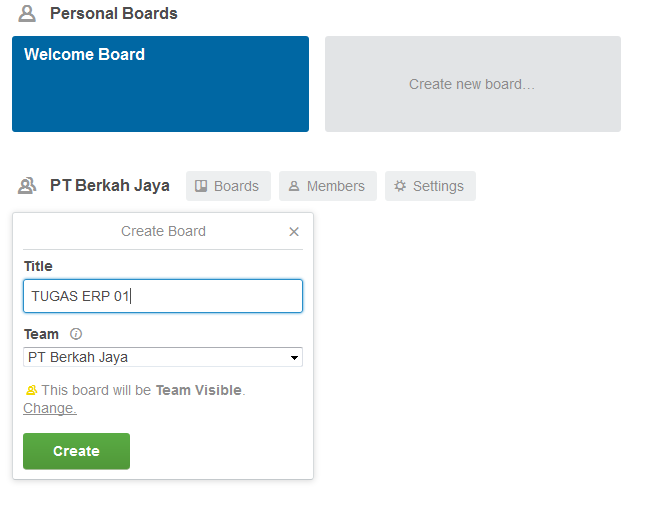Expand the Team dropdown showing PT Berkah Jaya

click(162, 357)
